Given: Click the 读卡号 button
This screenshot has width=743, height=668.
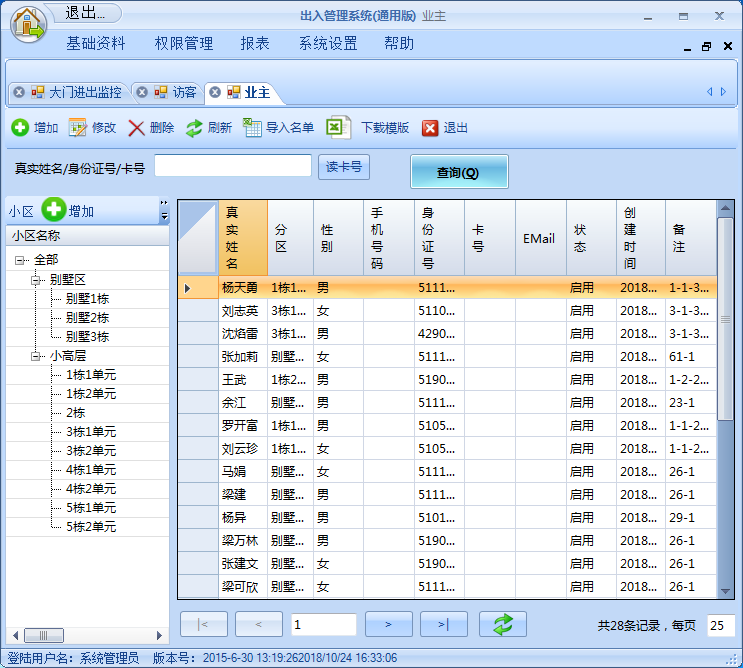Looking at the screenshot, I should 343,167.
